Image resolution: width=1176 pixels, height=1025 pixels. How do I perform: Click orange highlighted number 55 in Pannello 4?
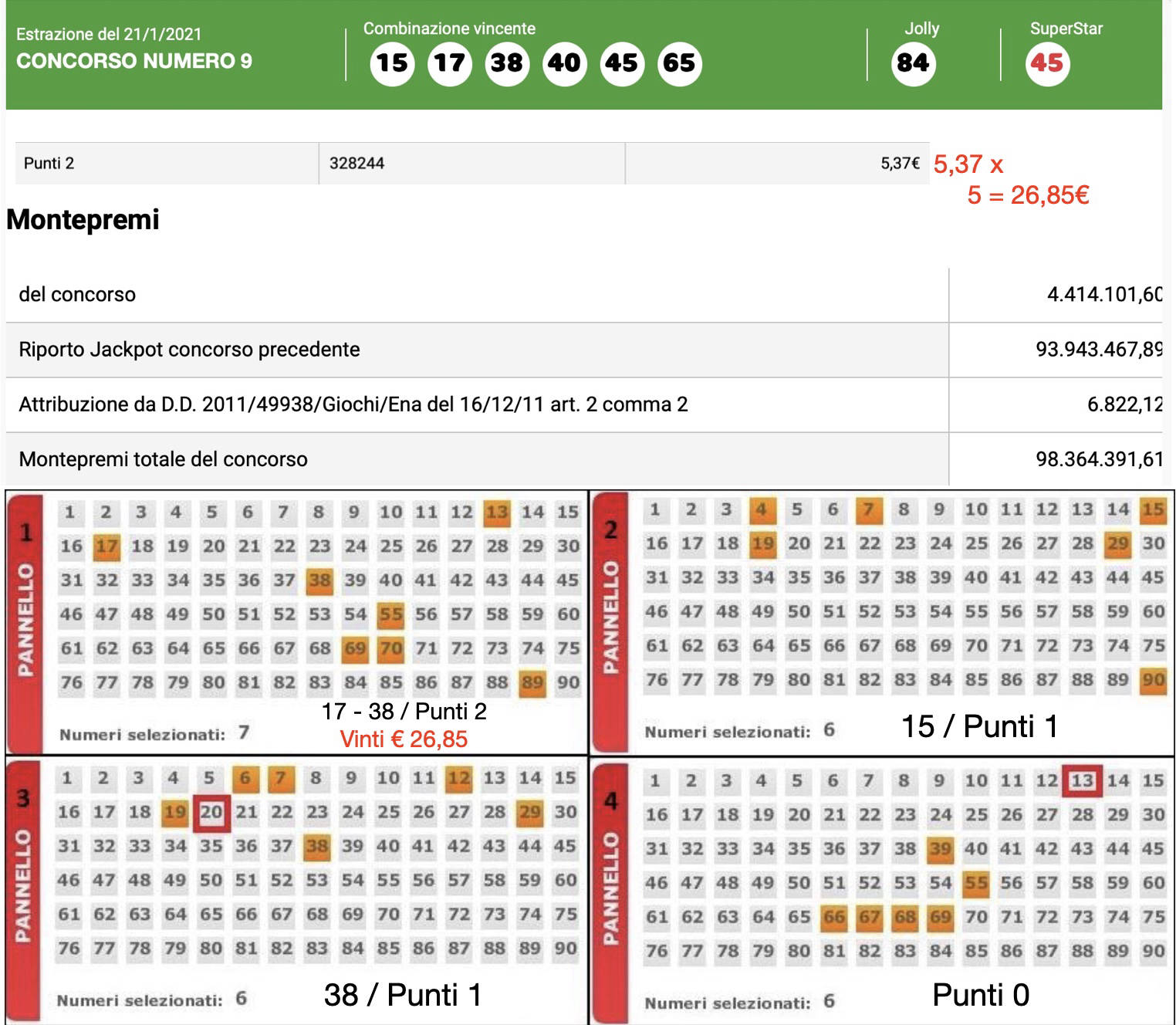coord(975,883)
